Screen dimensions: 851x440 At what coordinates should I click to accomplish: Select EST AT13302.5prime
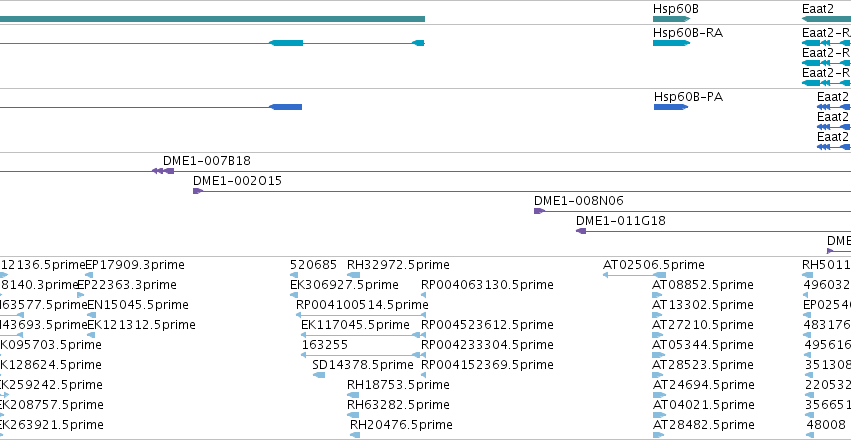(x=703, y=305)
